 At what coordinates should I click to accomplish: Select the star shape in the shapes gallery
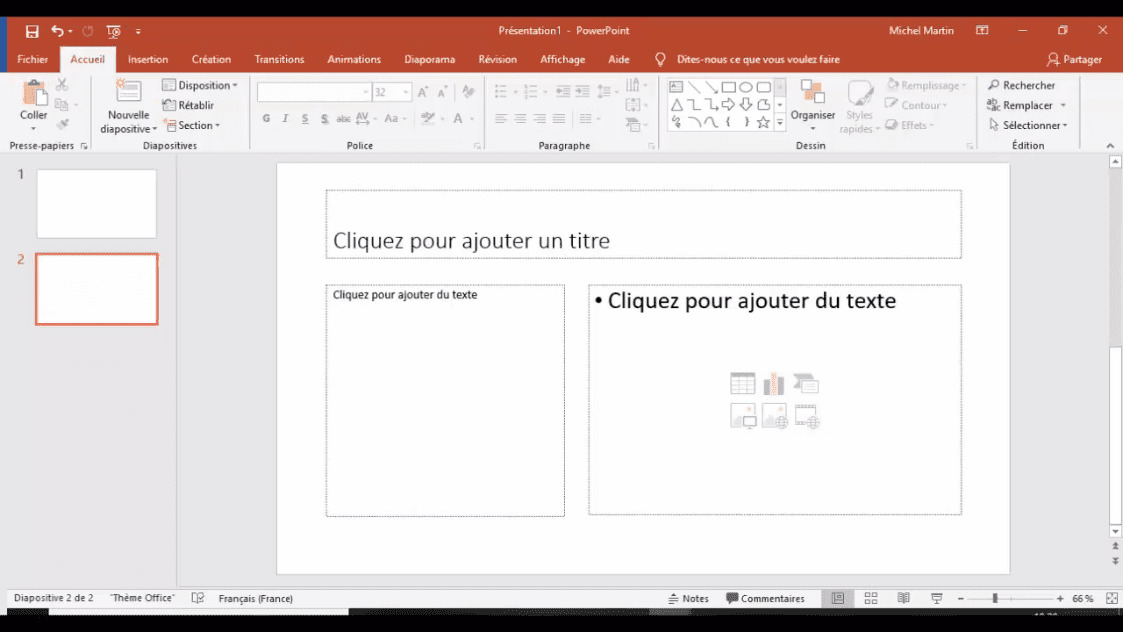tap(761, 122)
